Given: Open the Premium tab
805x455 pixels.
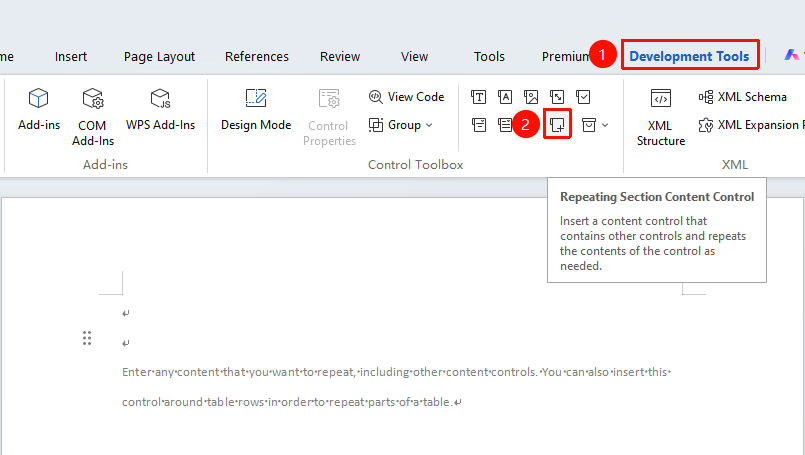Looking at the screenshot, I should click(x=565, y=56).
